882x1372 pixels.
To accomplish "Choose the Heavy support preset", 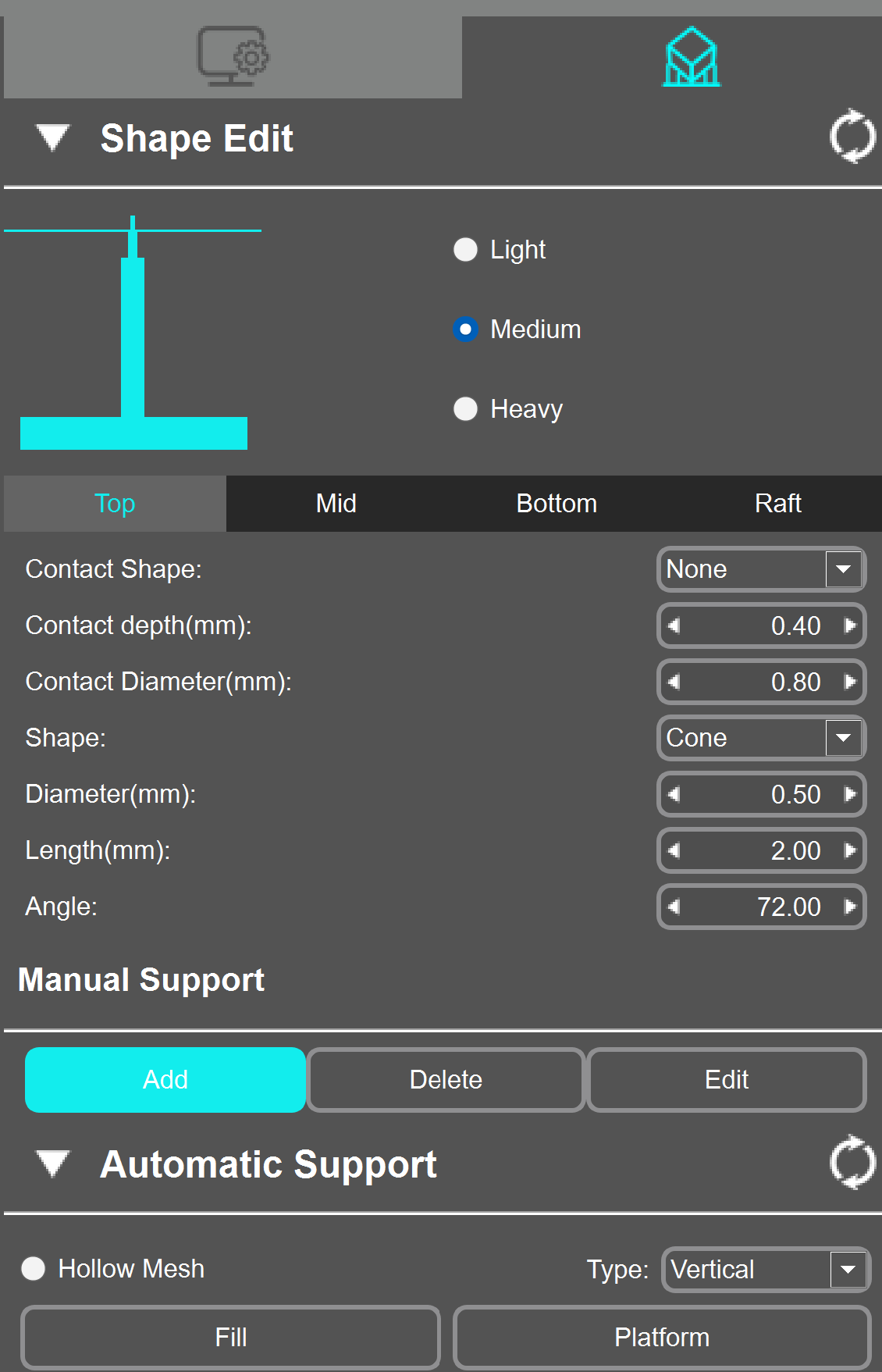I will tap(466, 409).
